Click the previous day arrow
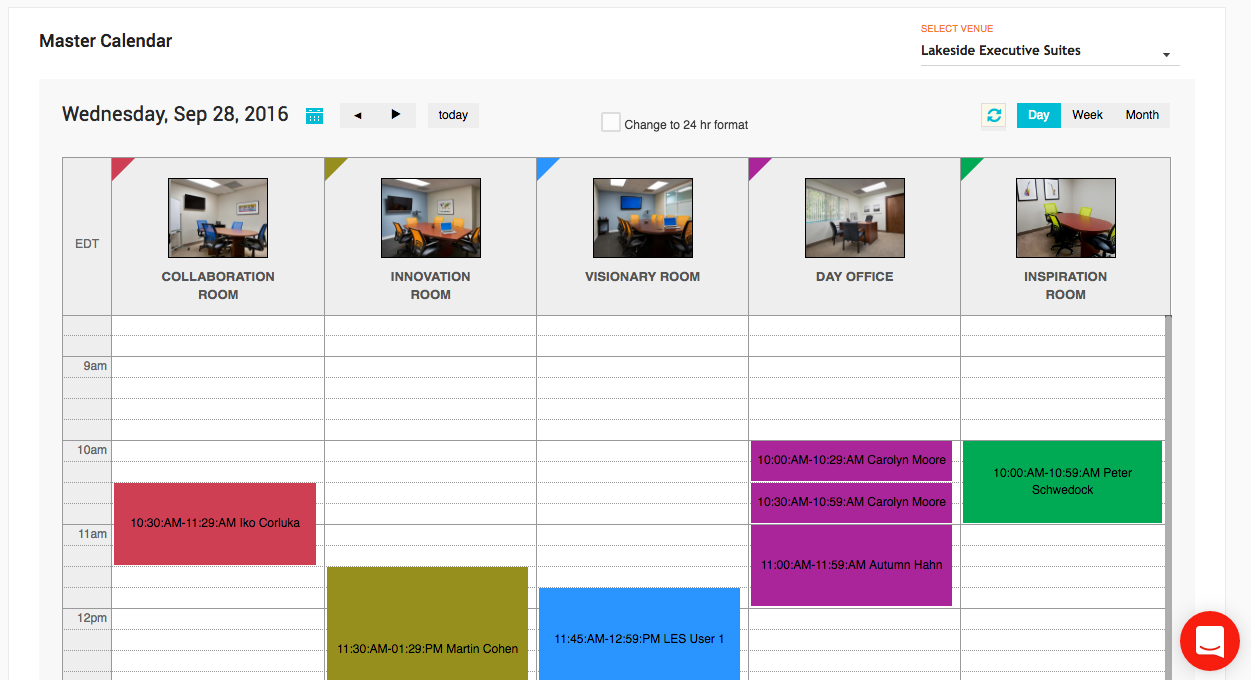 (x=358, y=115)
